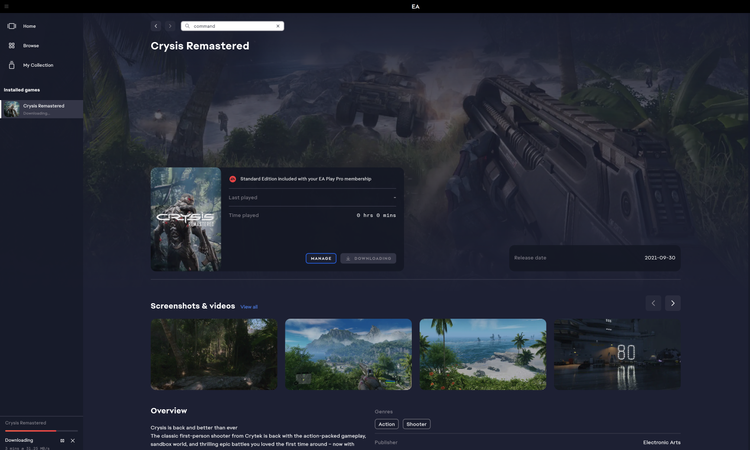Clear the search field with X icon
Image resolution: width=750 pixels, height=450 pixels.
point(278,26)
